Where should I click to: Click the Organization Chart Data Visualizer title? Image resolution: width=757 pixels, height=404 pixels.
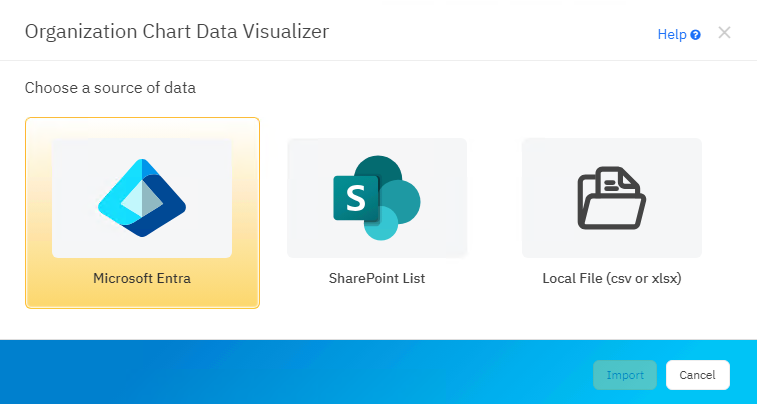click(x=176, y=32)
